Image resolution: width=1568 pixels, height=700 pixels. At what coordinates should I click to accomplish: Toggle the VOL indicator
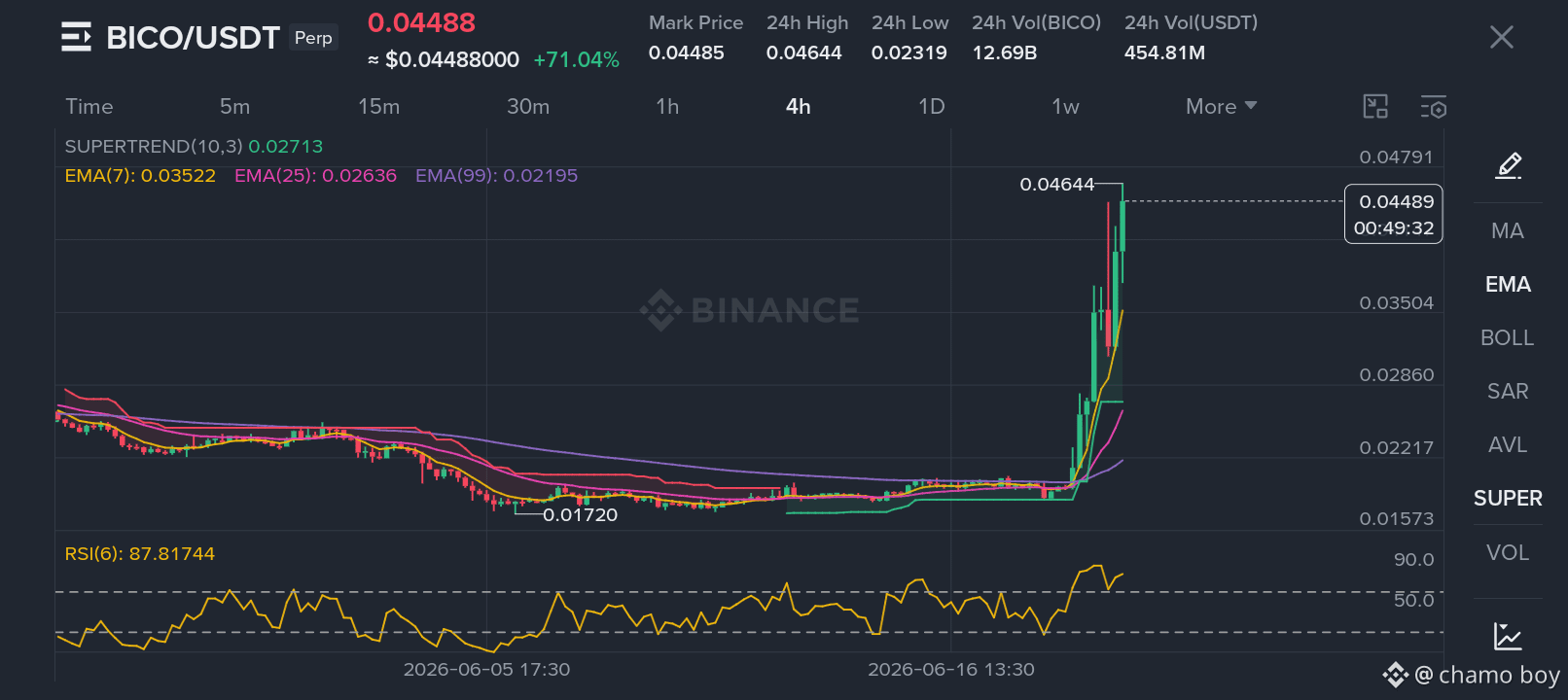click(x=1508, y=552)
